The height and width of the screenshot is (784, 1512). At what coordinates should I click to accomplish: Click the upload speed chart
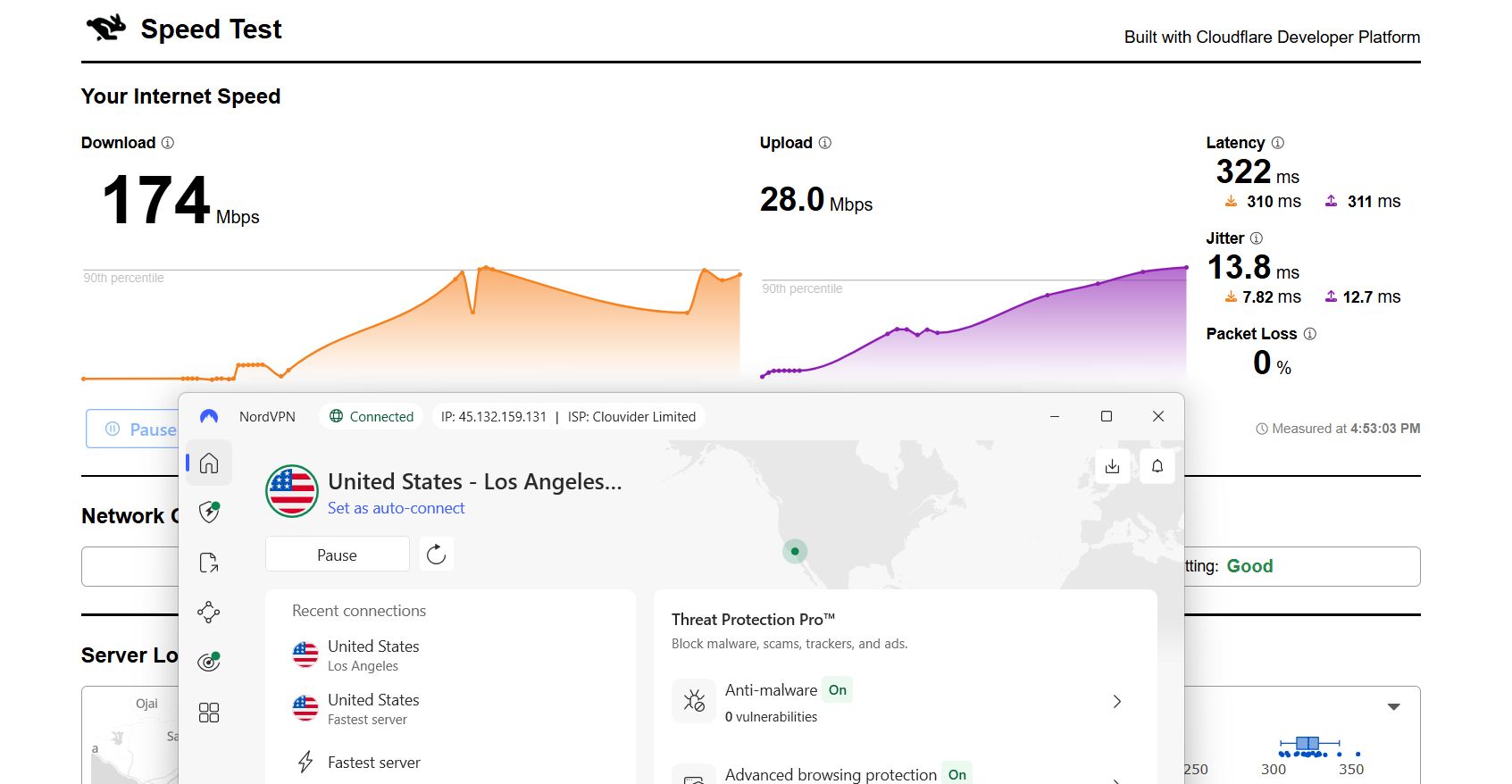pyautogui.click(x=973, y=322)
